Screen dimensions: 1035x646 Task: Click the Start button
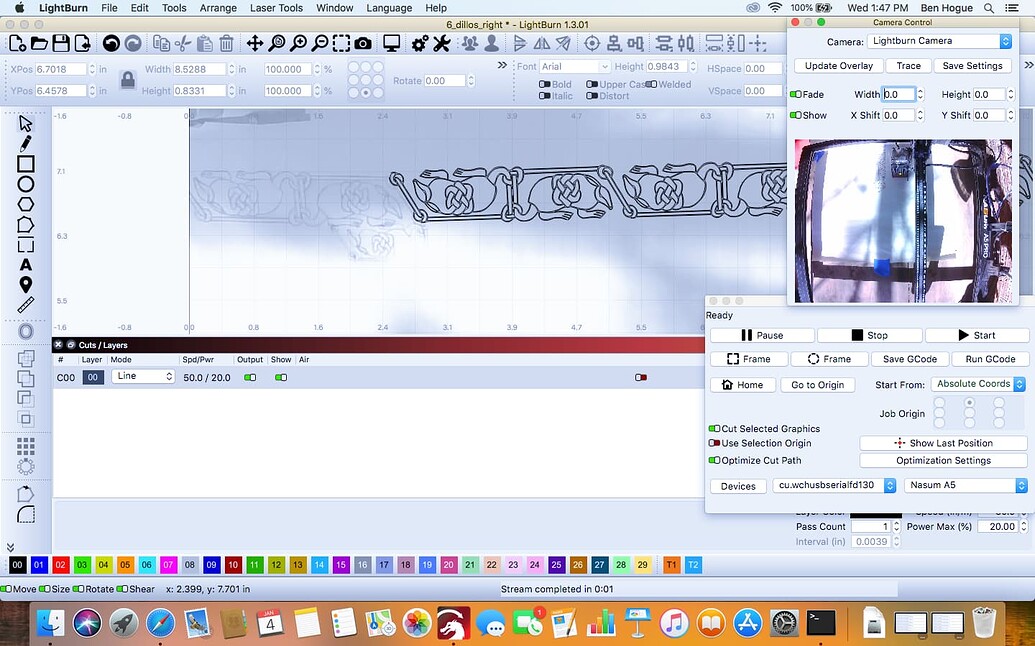(x=976, y=335)
